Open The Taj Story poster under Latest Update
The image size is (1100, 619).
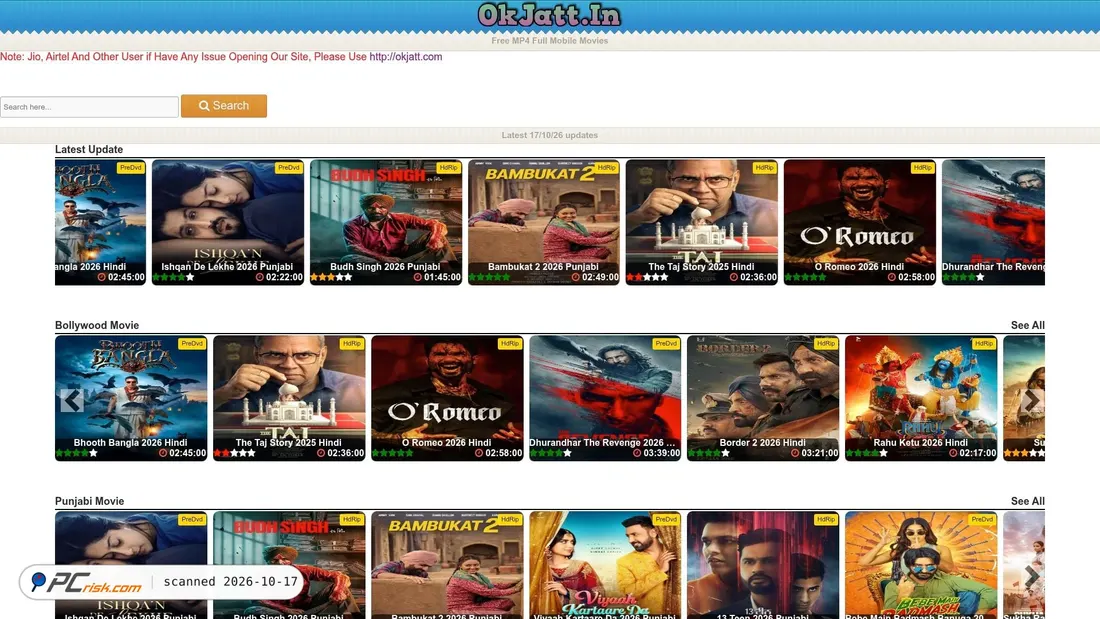(702, 222)
